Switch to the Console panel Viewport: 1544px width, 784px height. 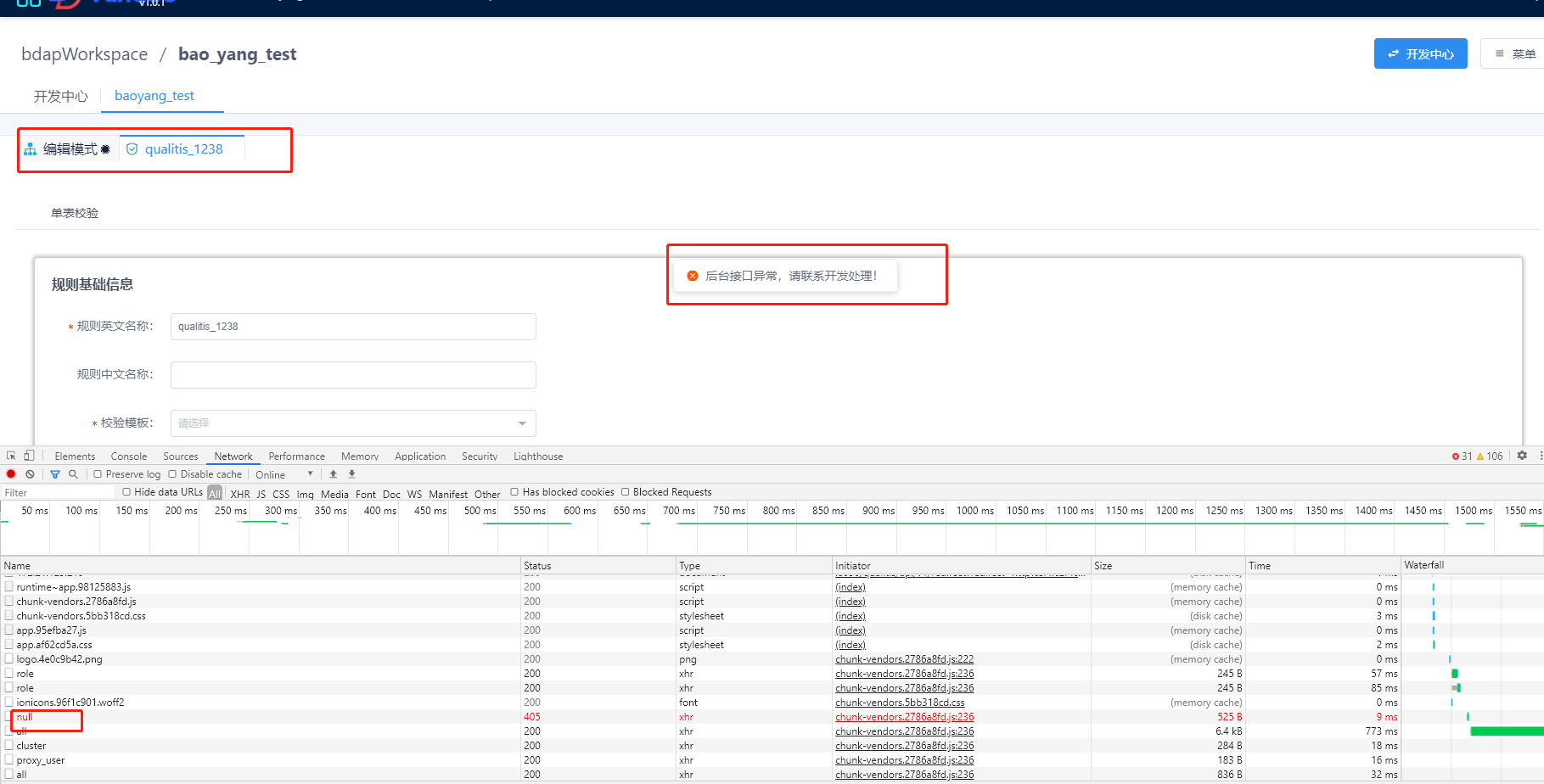click(128, 456)
